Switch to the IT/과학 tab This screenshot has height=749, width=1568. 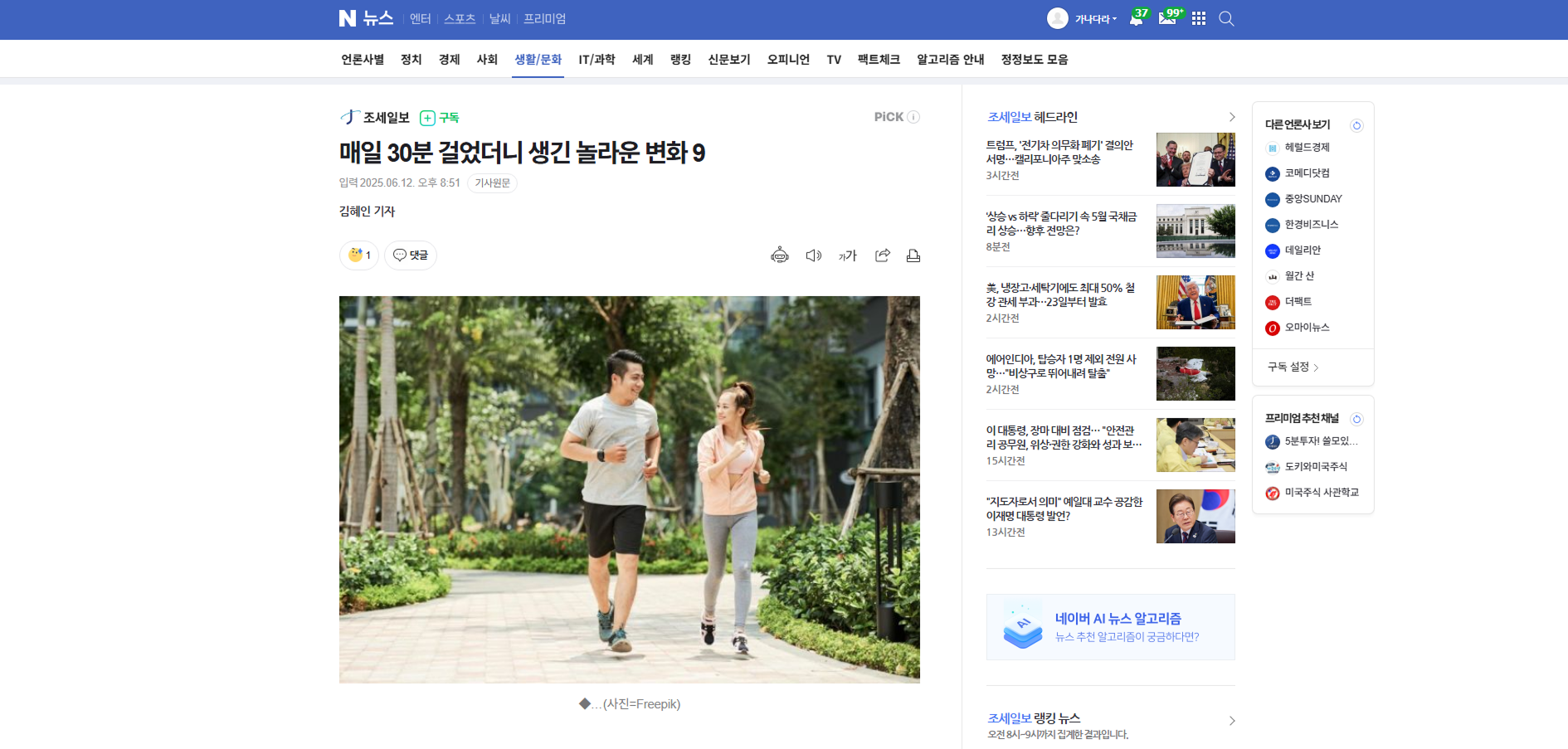(597, 60)
